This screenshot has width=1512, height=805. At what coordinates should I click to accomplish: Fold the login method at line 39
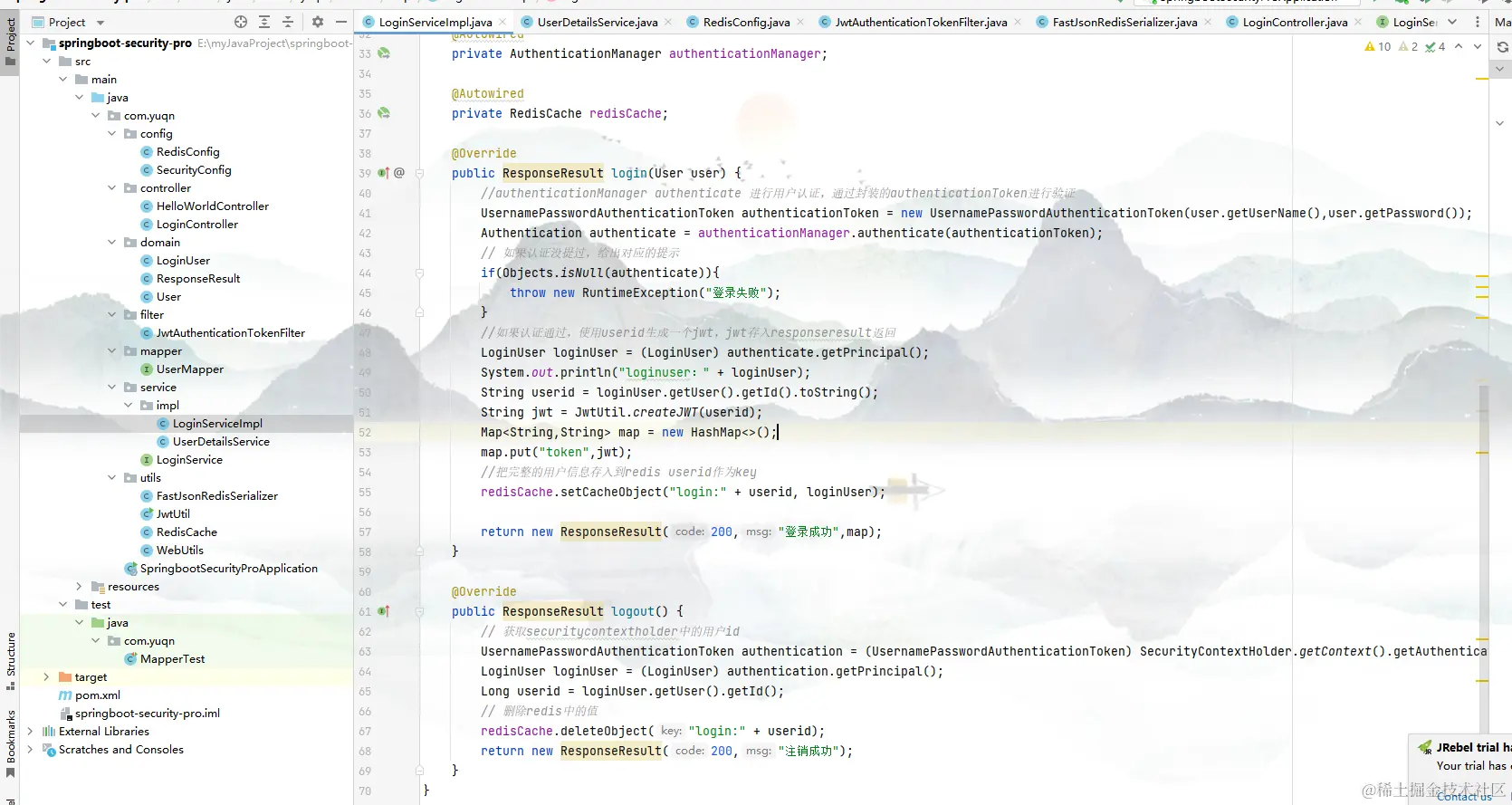419,173
